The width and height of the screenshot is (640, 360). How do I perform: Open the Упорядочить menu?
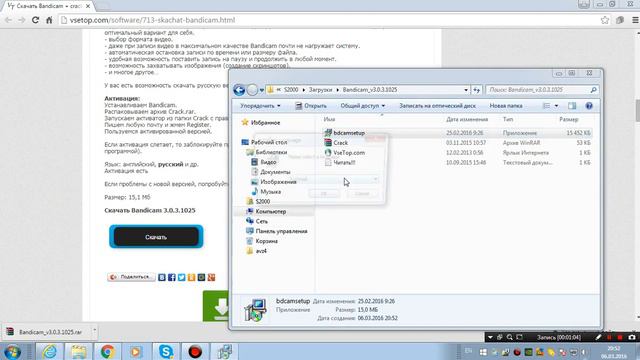click(260, 106)
